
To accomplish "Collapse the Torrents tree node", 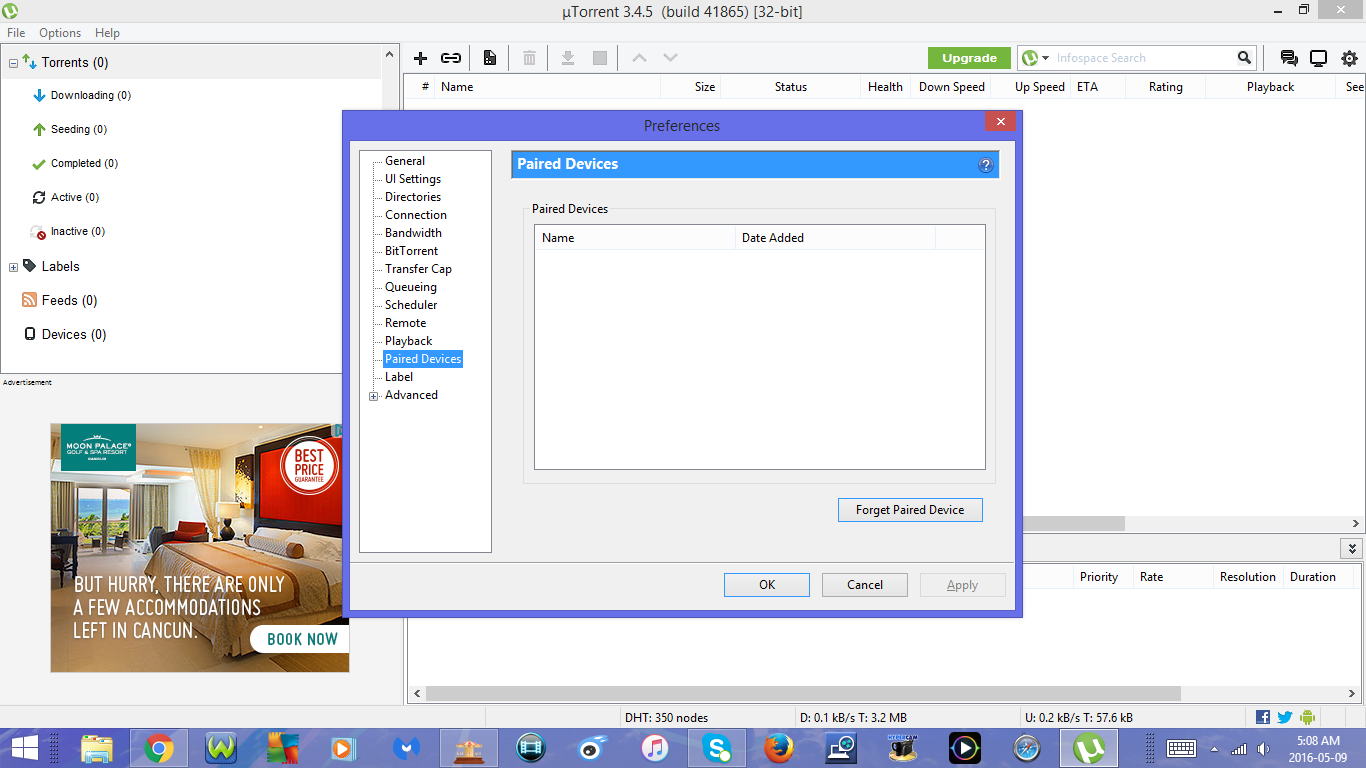I will [x=13, y=63].
